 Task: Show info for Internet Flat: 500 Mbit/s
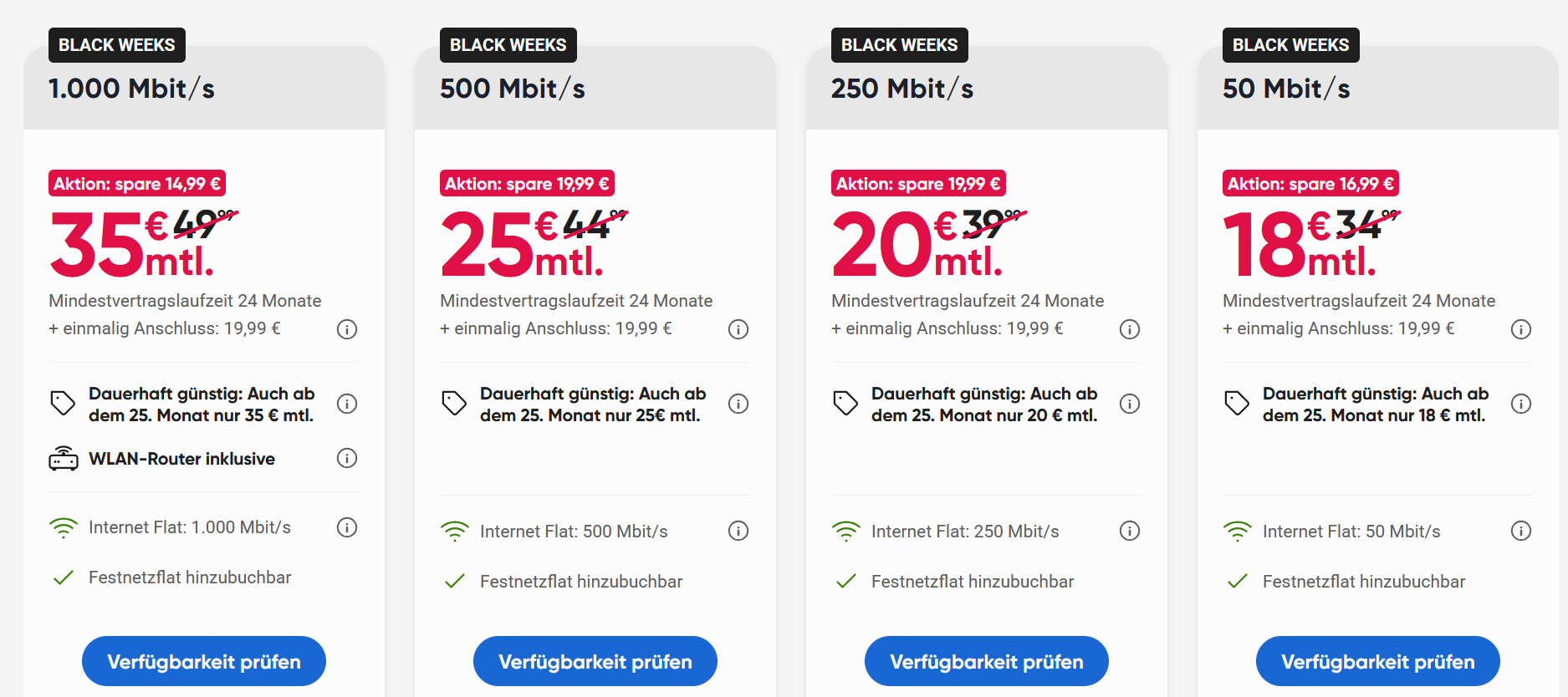coord(738,531)
